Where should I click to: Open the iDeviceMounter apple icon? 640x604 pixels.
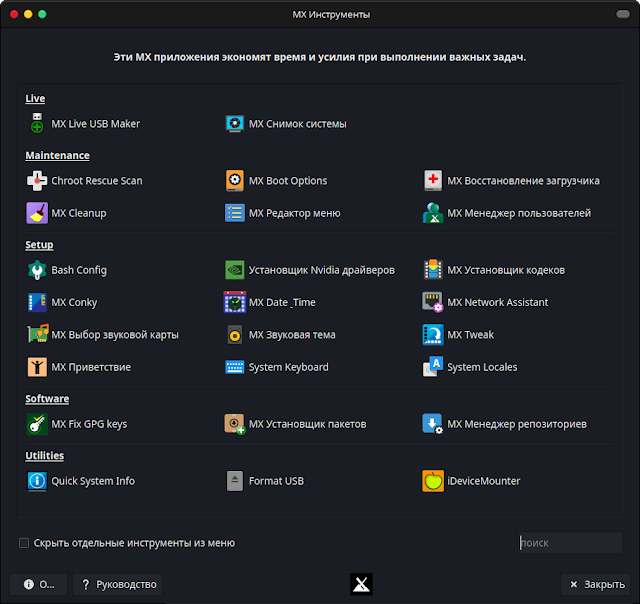point(433,481)
